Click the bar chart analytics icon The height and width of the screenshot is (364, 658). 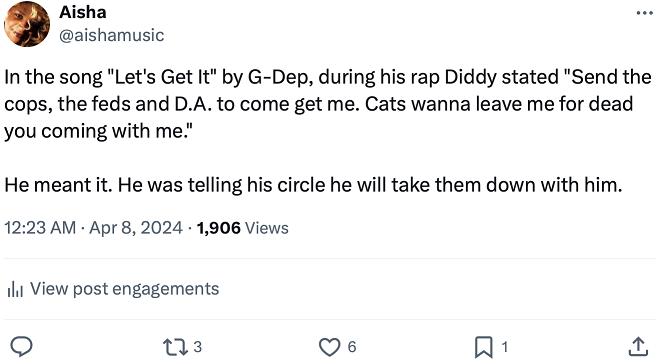(x=15, y=289)
